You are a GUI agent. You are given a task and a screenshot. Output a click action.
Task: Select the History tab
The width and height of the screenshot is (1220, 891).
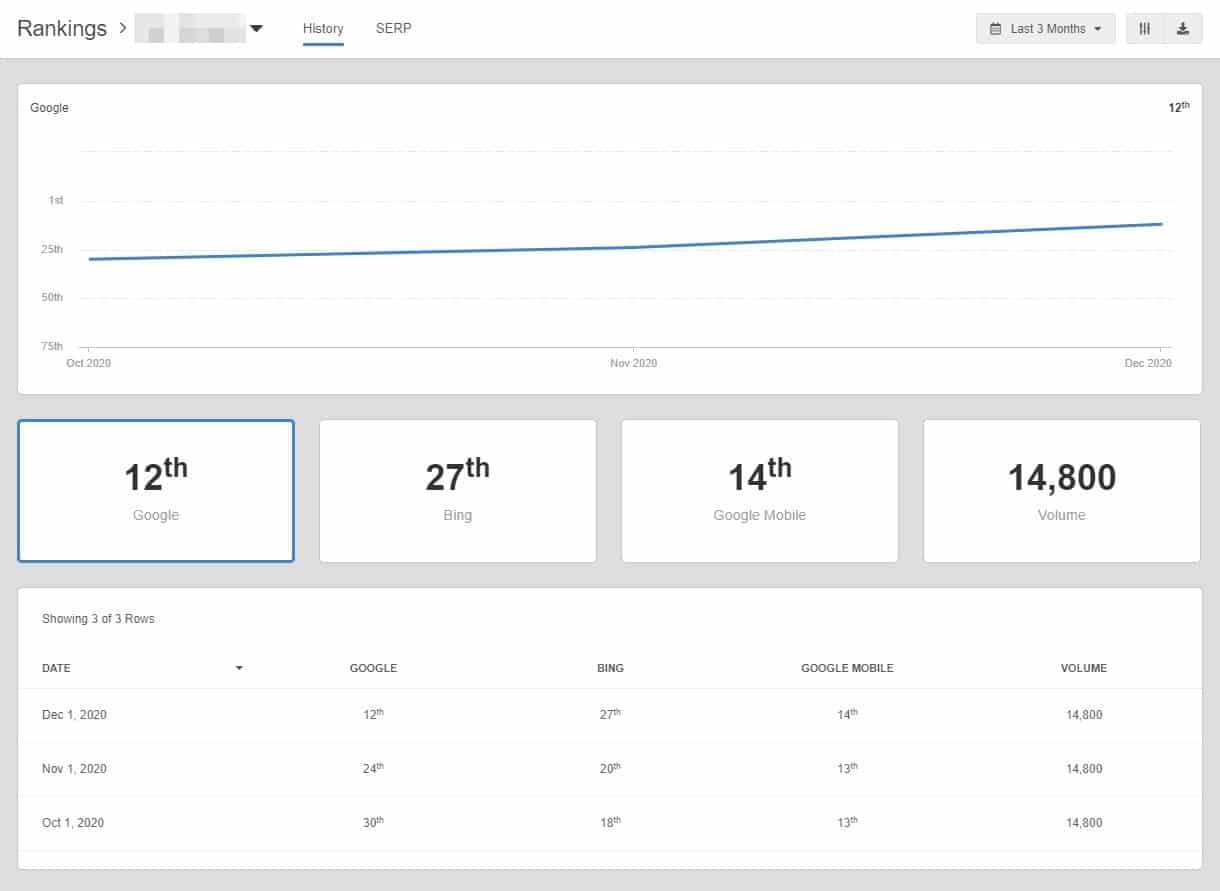click(323, 28)
